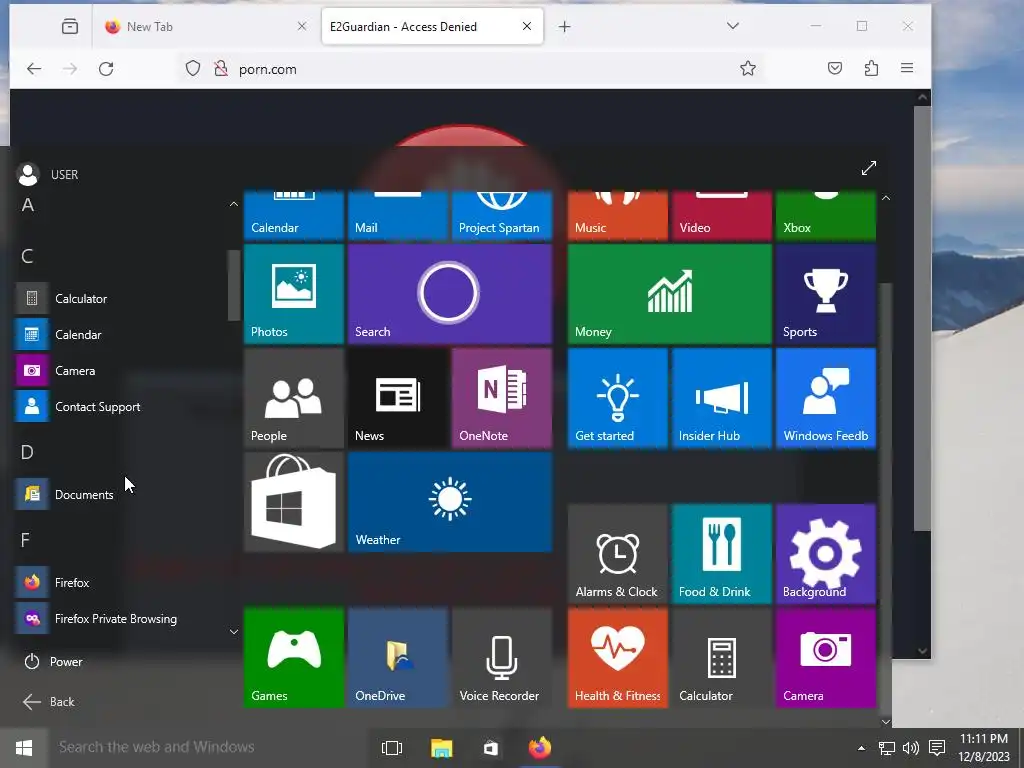Open the Photos tile
1024x768 pixels.
point(294,294)
